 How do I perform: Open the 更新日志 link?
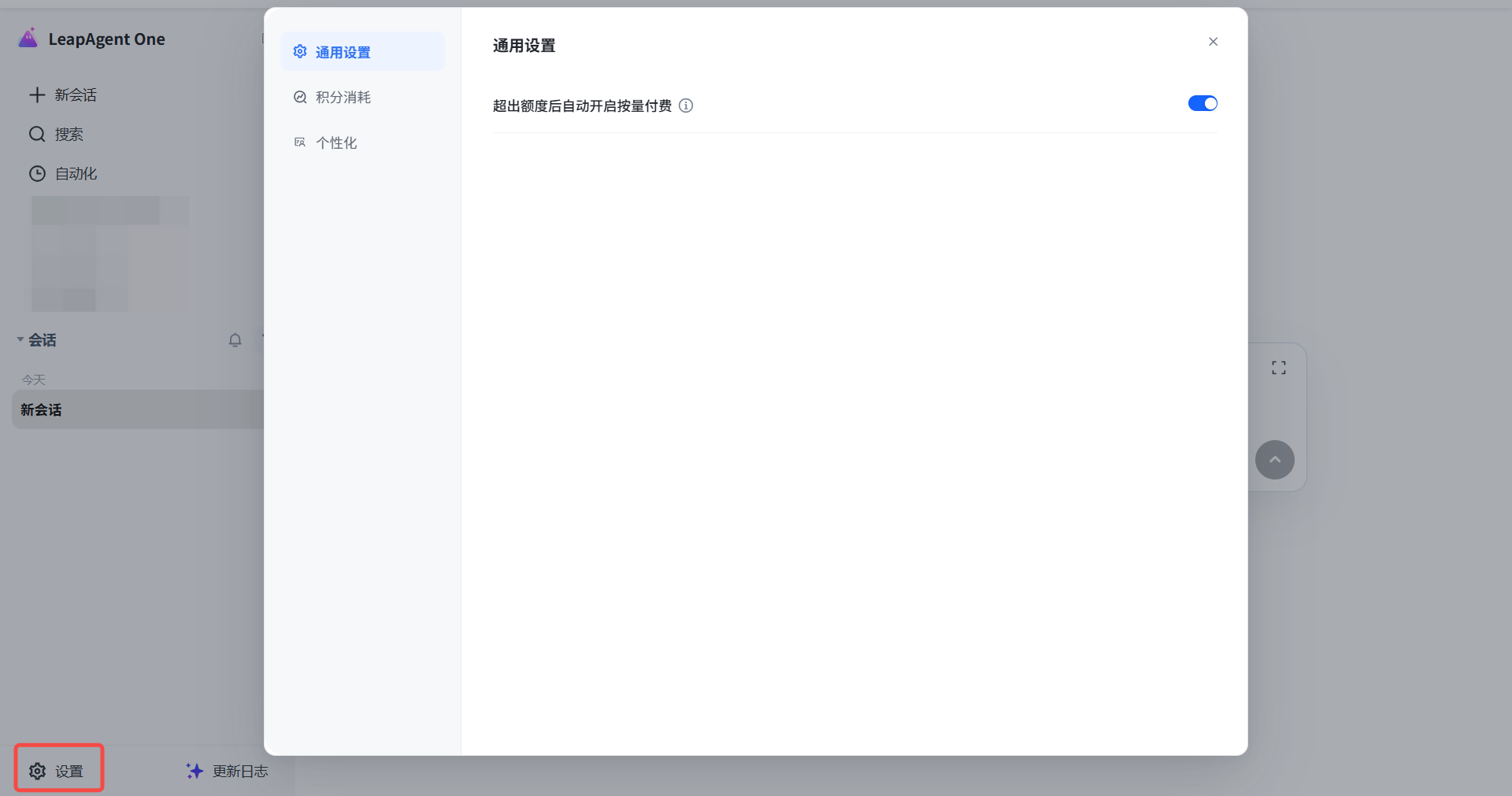pyautogui.click(x=227, y=772)
